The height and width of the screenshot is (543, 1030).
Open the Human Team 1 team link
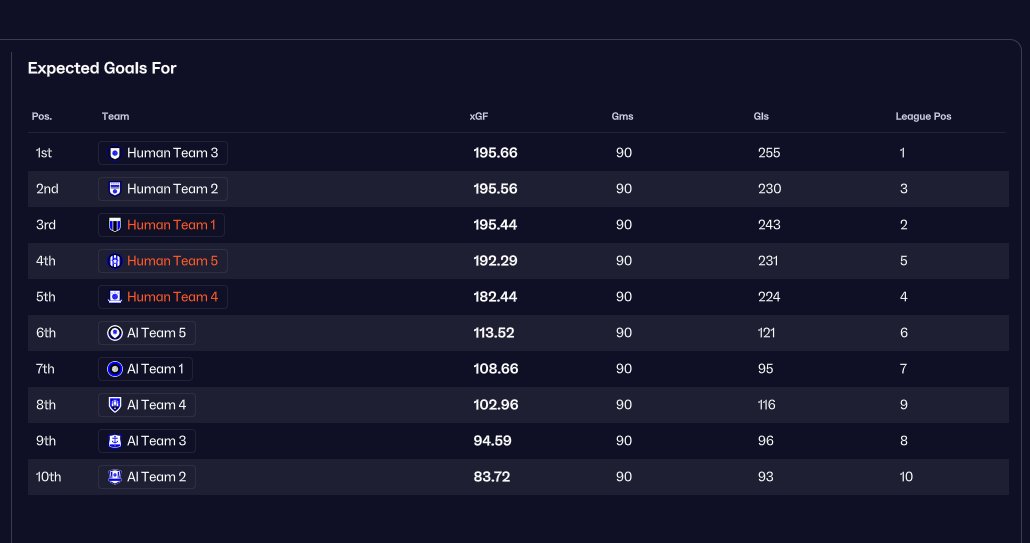coord(171,225)
